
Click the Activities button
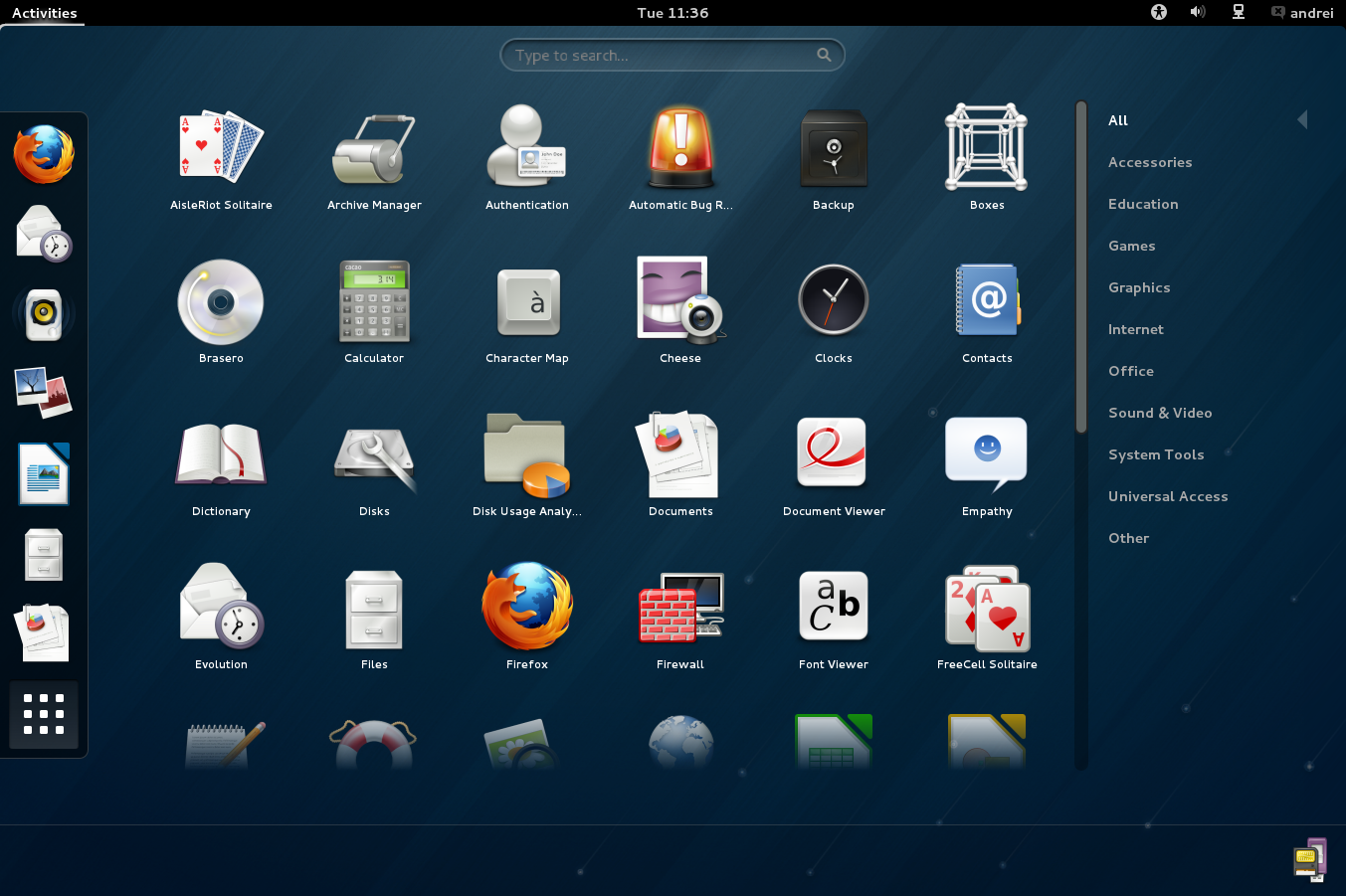coord(44,13)
